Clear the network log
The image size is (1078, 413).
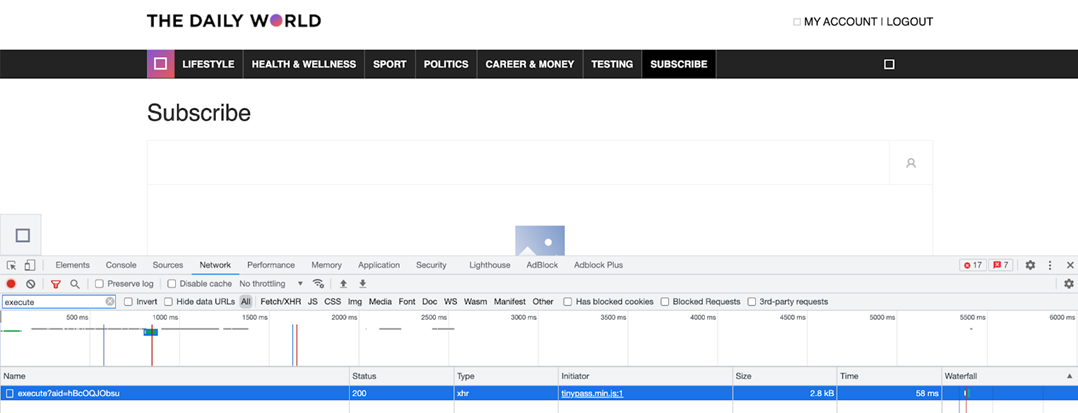[x=30, y=284]
